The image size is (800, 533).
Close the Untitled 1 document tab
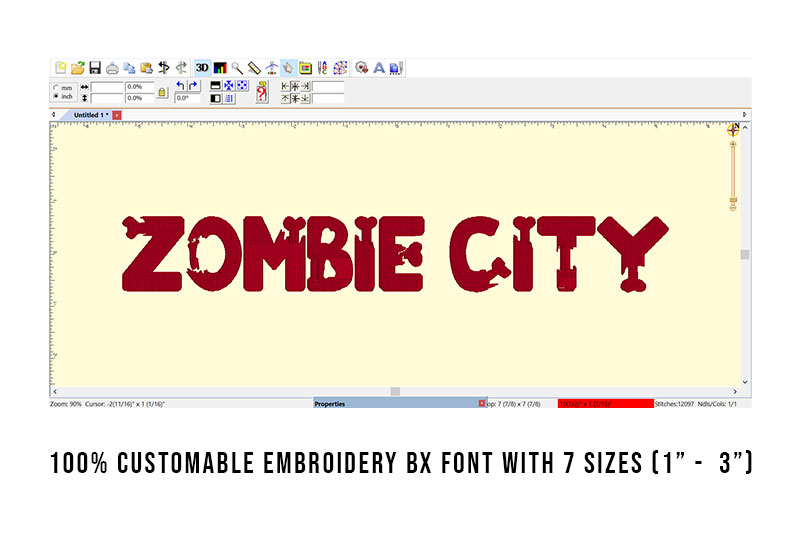pos(117,115)
